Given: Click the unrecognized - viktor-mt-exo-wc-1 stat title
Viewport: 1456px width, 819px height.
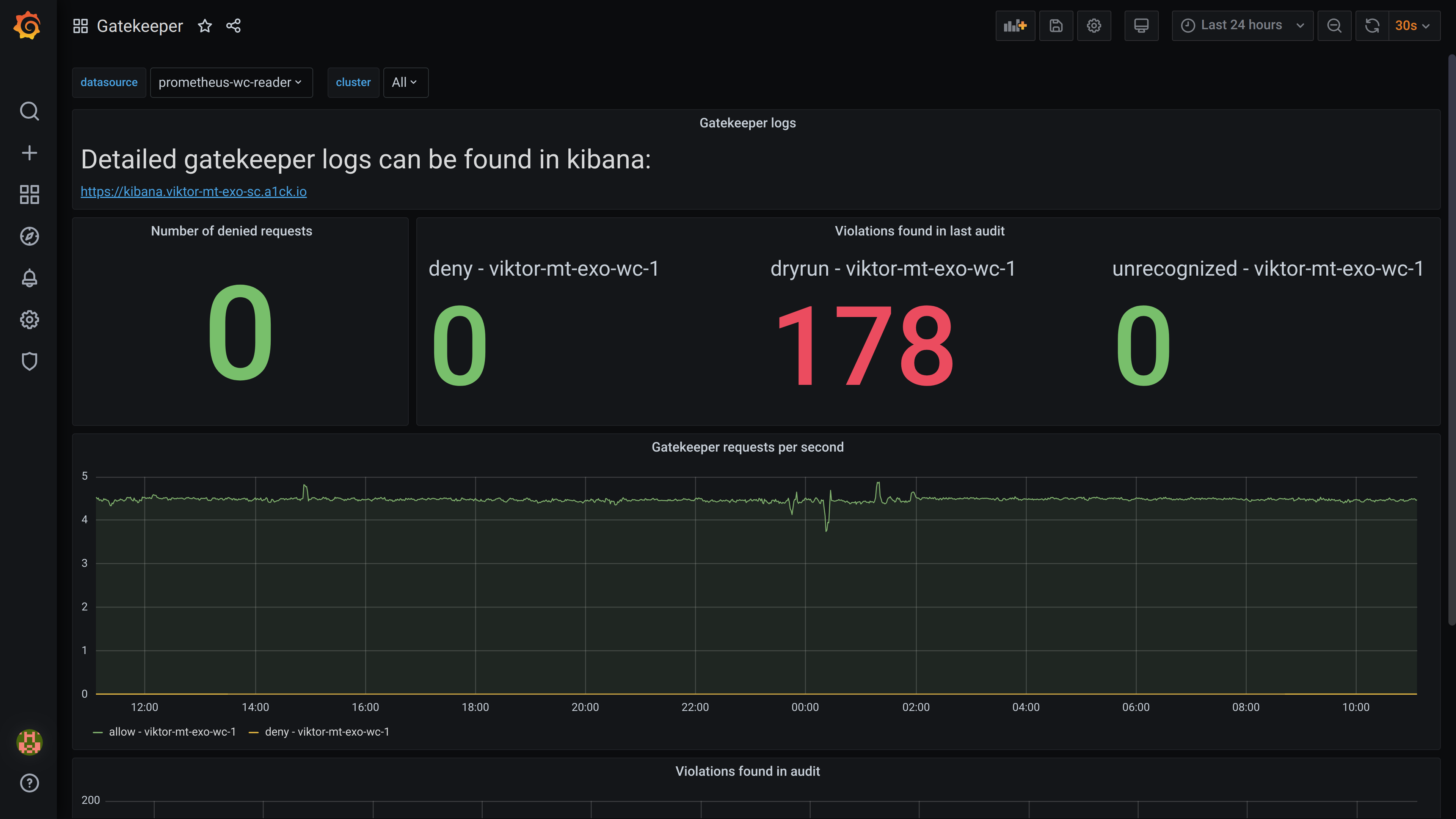Looking at the screenshot, I should pos(1268,268).
